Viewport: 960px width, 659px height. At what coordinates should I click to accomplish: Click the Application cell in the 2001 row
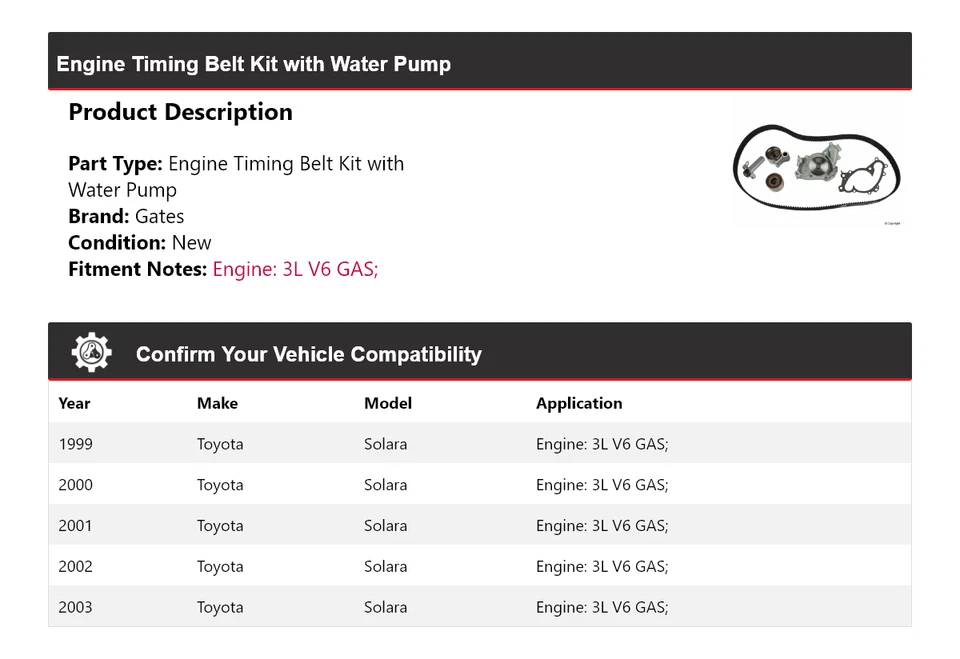click(602, 526)
